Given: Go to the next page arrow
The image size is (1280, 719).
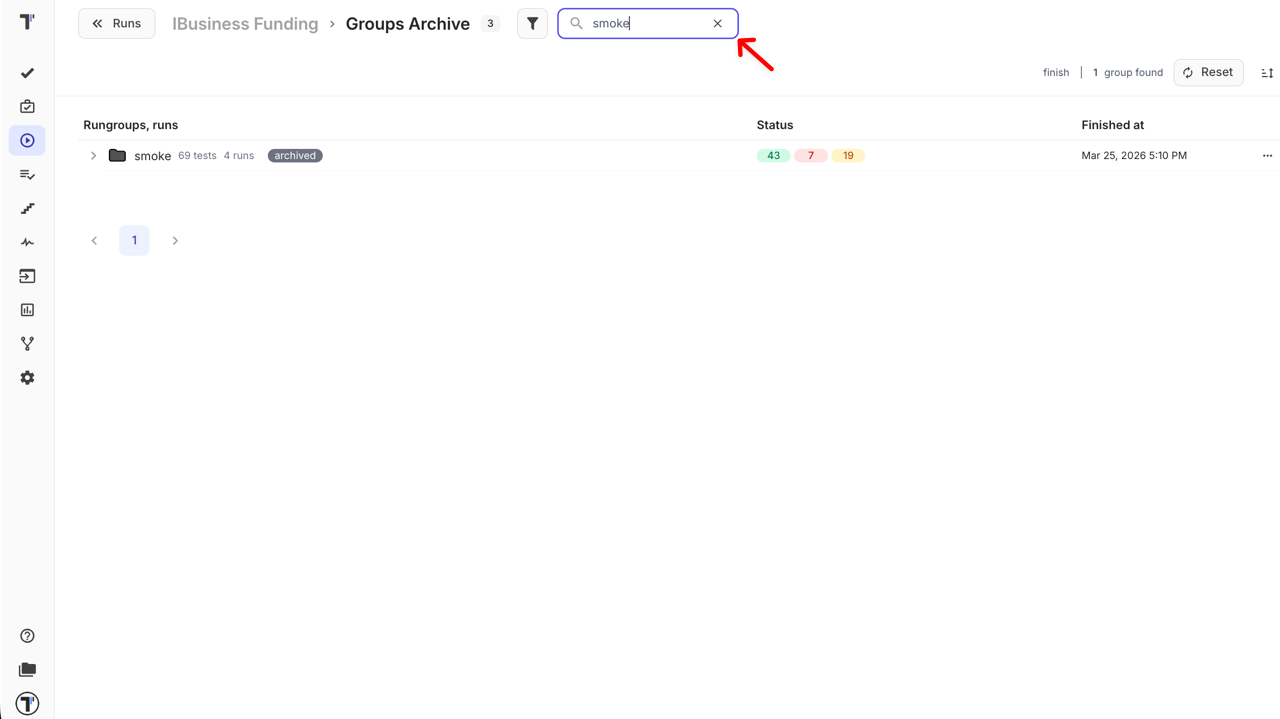Looking at the screenshot, I should coord(175,240).
